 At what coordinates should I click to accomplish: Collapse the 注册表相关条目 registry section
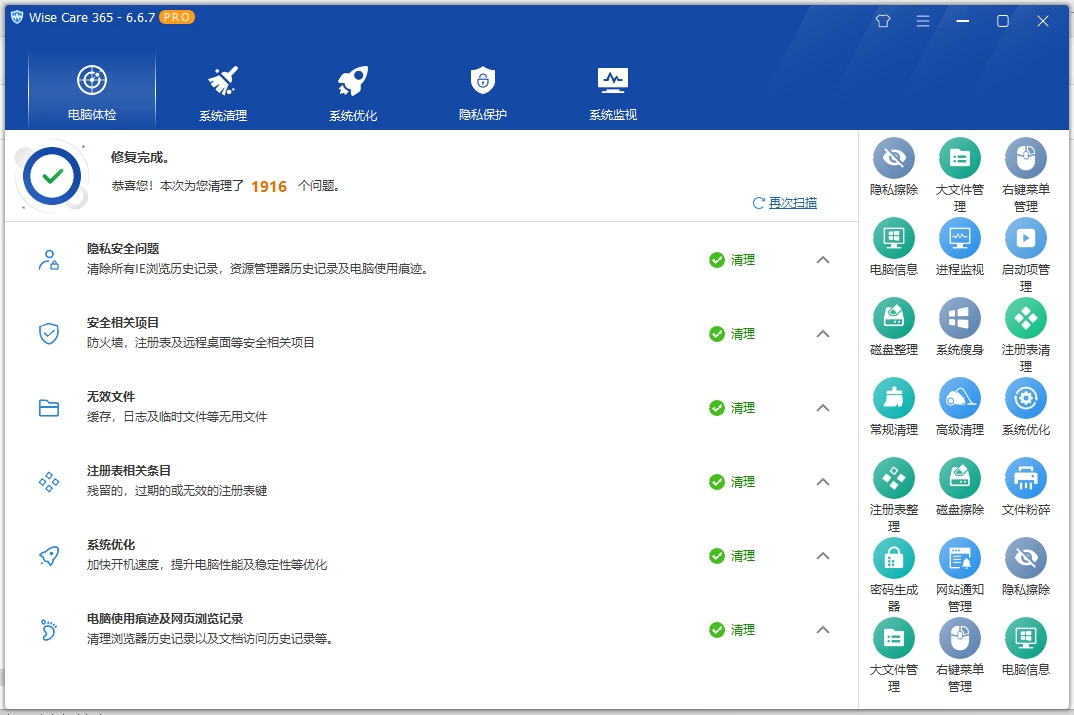[823, 482]
